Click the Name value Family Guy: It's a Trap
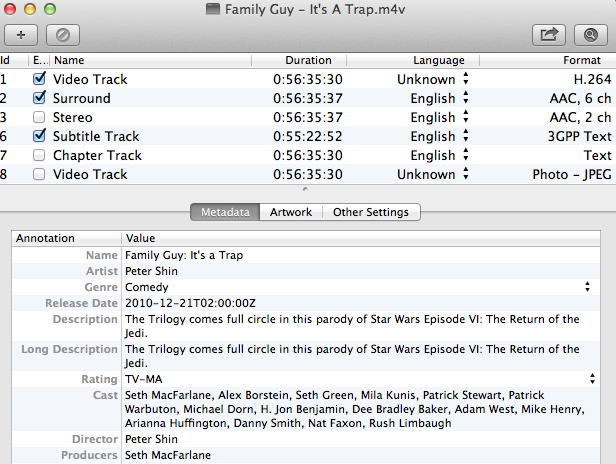Image resolution: width=616 pixels, height=464 pixels. (x=184, y=255)
